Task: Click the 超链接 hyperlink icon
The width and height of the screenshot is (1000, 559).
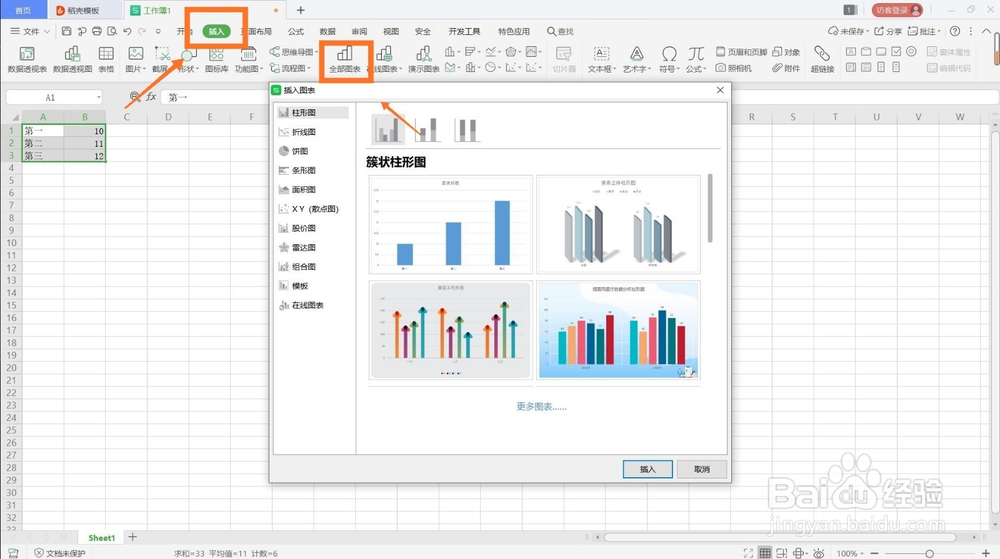Action: pos(822,59)
